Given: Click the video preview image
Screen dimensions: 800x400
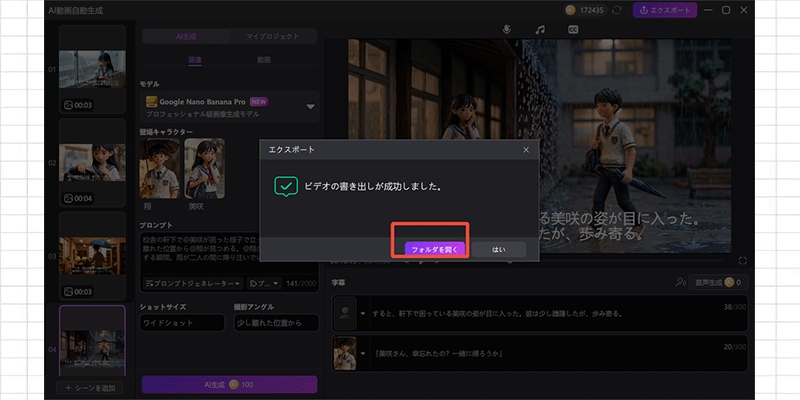Looking at the screenshot, I should 539,146.
